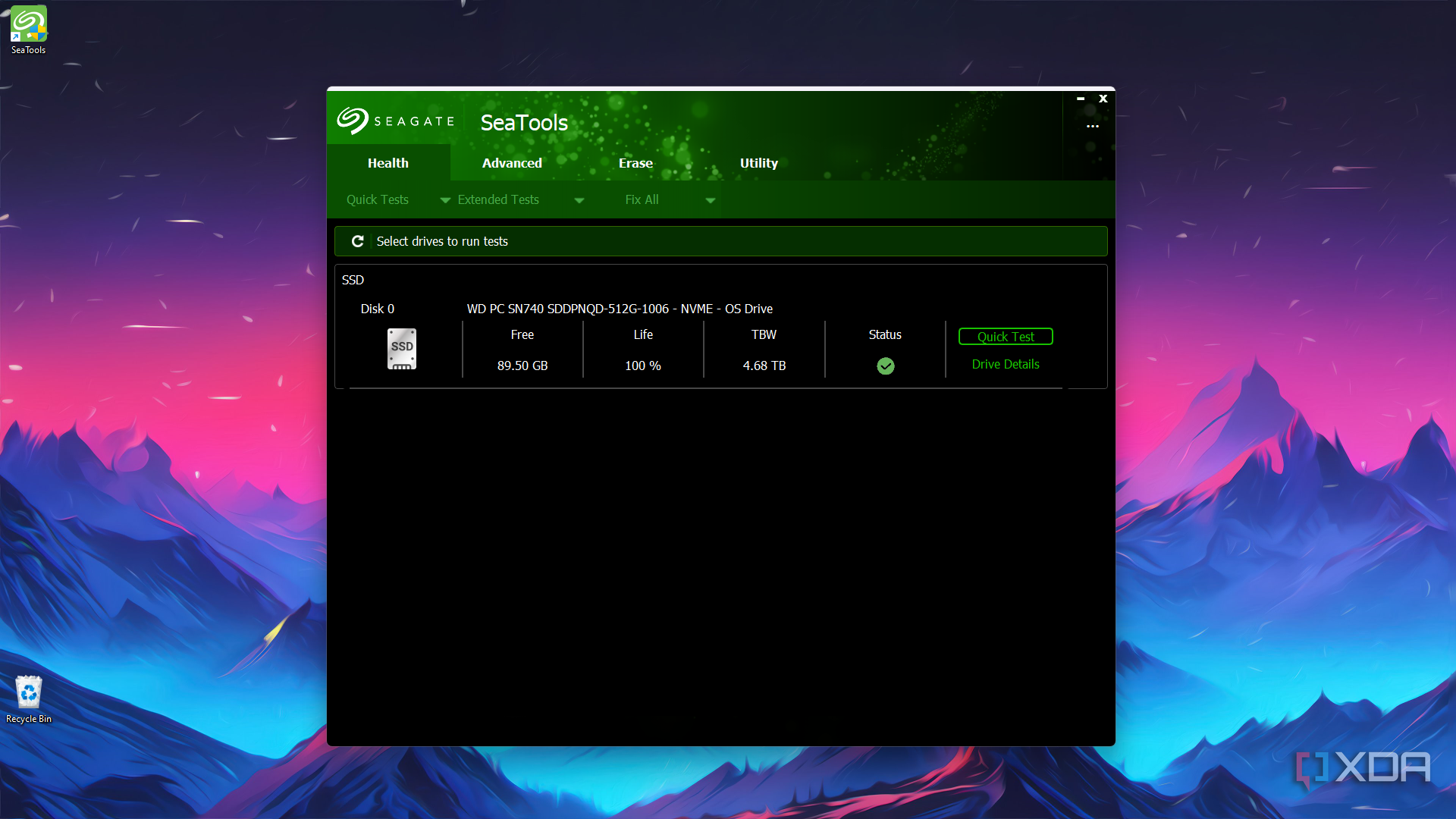Click the SSD section heading

point(353,280)
